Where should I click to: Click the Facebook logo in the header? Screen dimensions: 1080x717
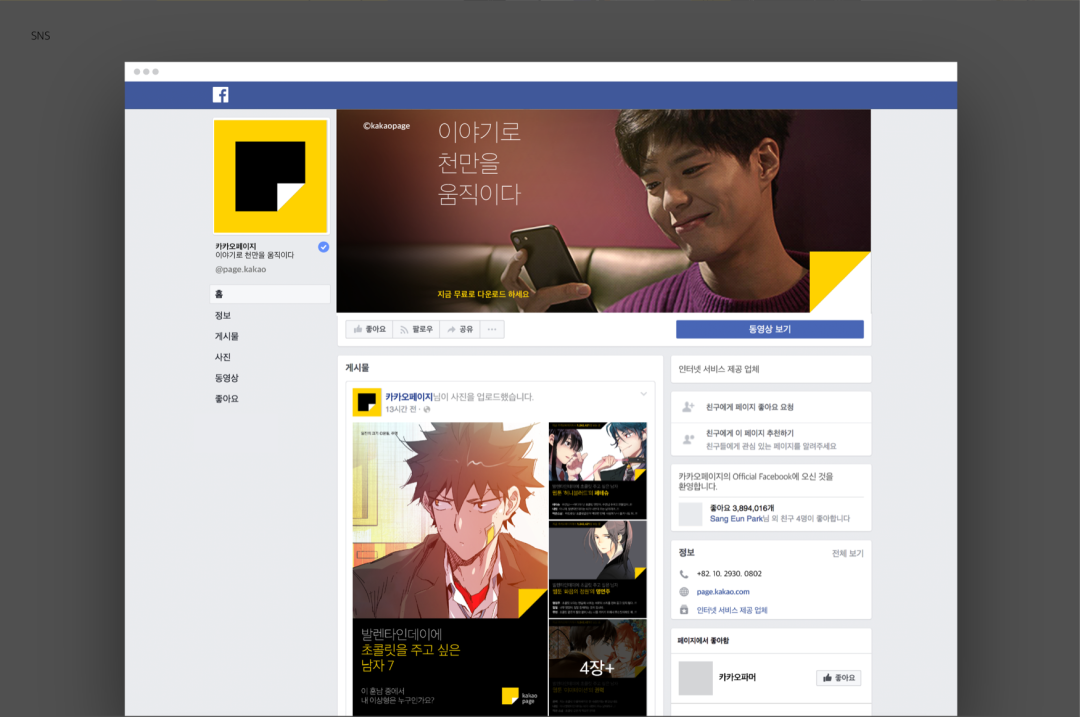coord(220,95)
